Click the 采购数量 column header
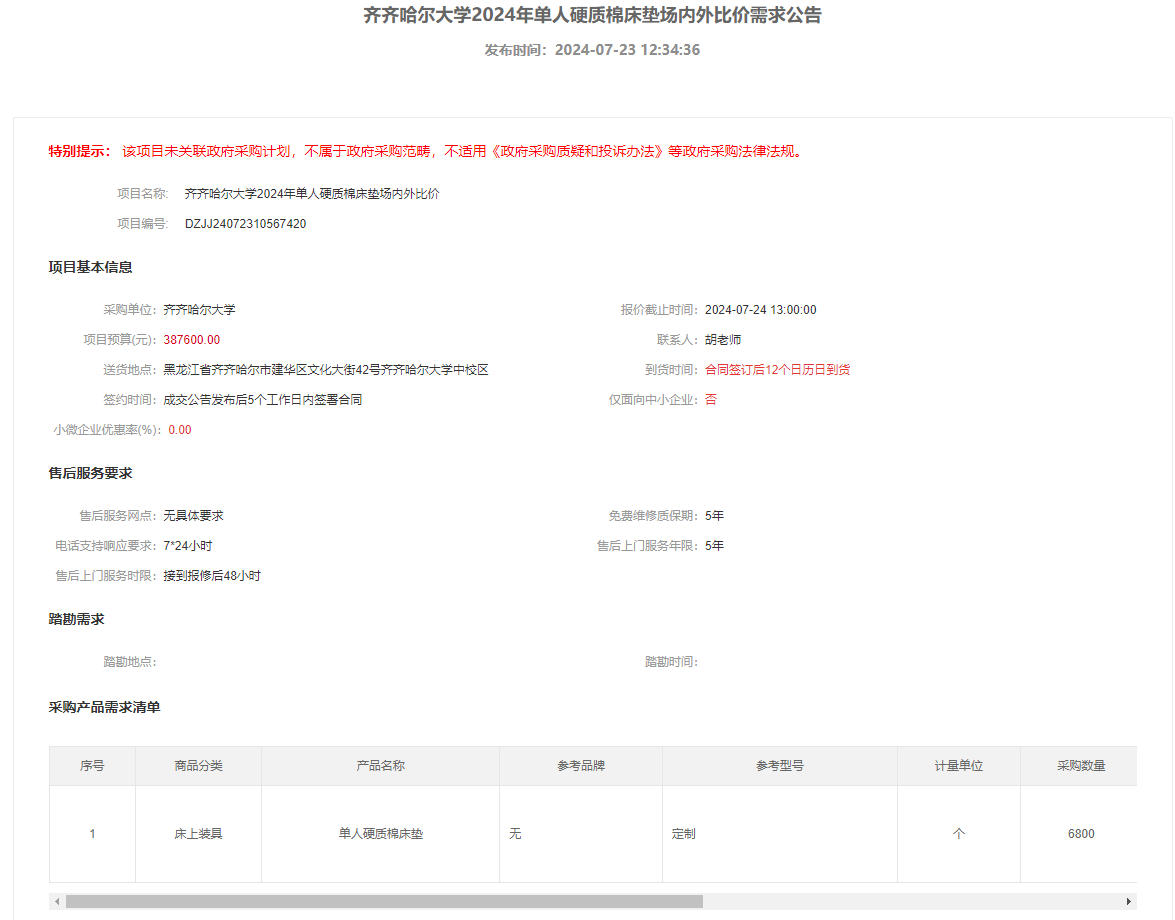Screen dimensions: 1175x920 coord(1080,766)
